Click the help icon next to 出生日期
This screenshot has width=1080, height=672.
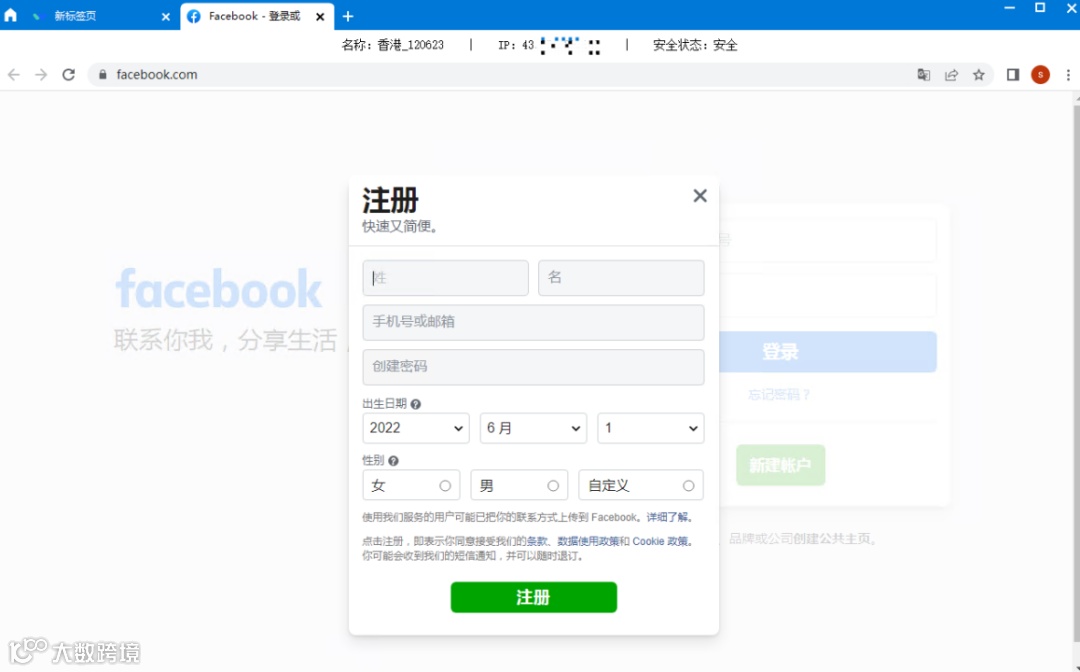point(415,404)
